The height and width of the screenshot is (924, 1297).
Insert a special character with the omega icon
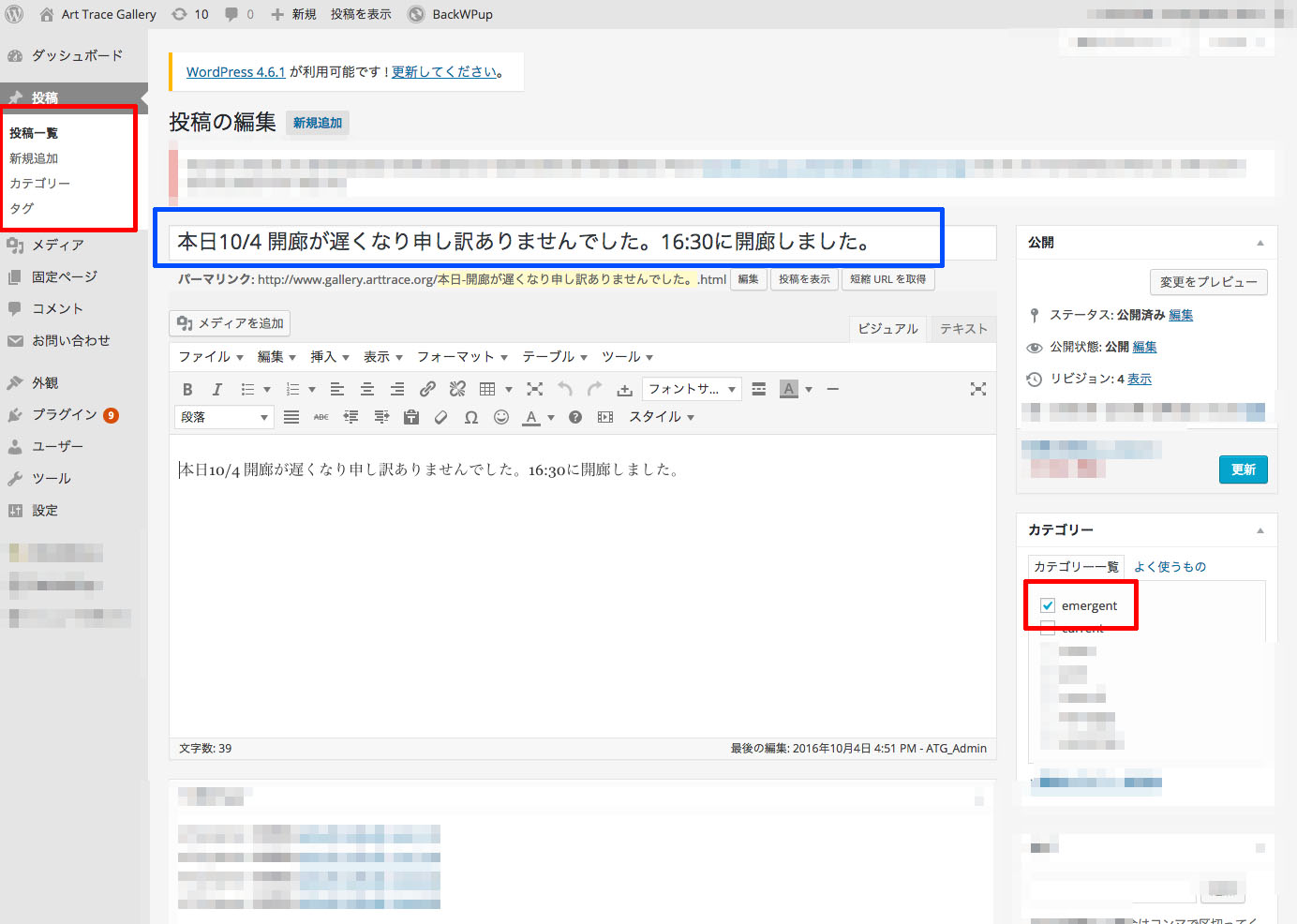pos(471,418)
